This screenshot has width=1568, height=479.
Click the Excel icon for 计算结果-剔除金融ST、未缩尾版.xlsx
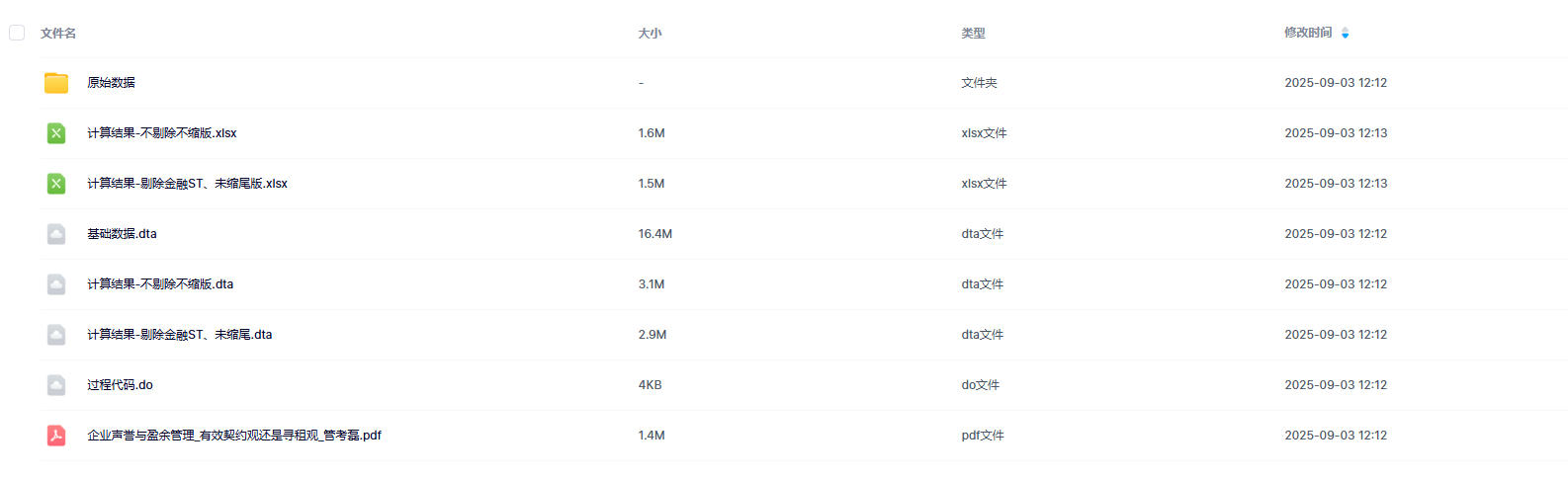tap(56, 184)
